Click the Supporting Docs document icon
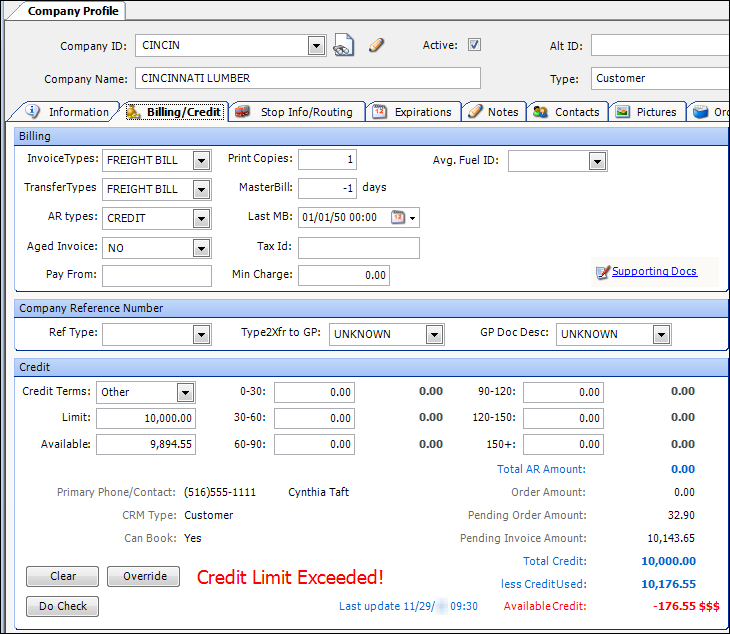The height and width of the screenshot is (634, 730). coord(602,272)
